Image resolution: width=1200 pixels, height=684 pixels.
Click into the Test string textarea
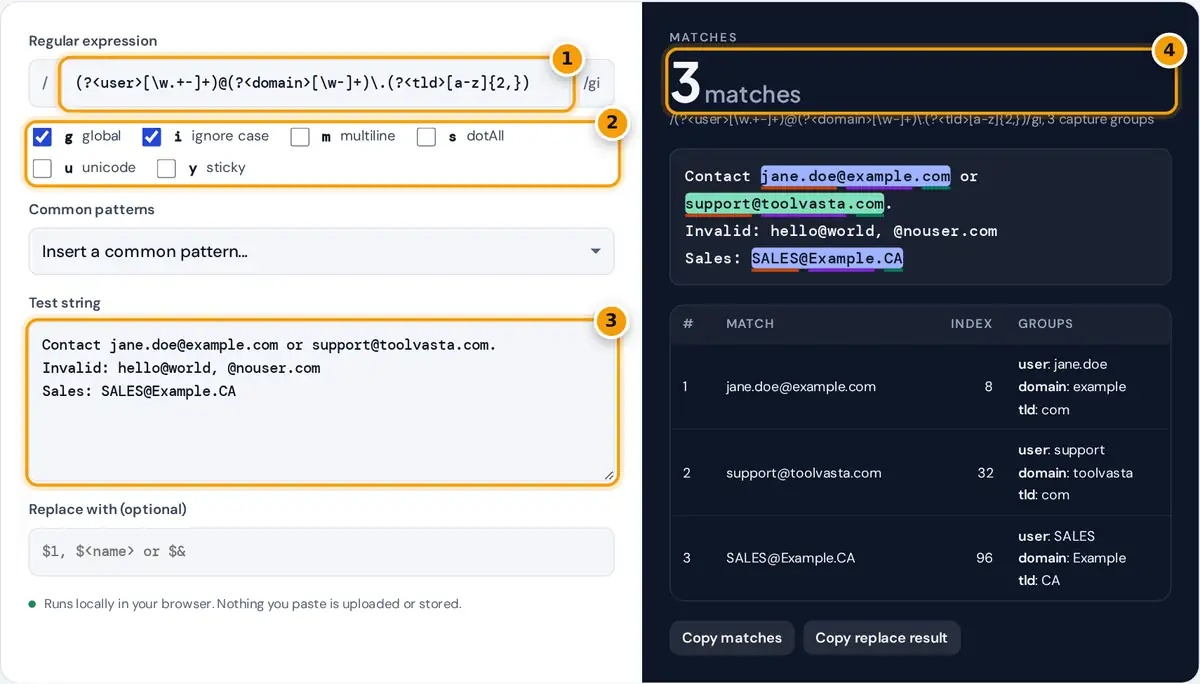tap(321, 402)
